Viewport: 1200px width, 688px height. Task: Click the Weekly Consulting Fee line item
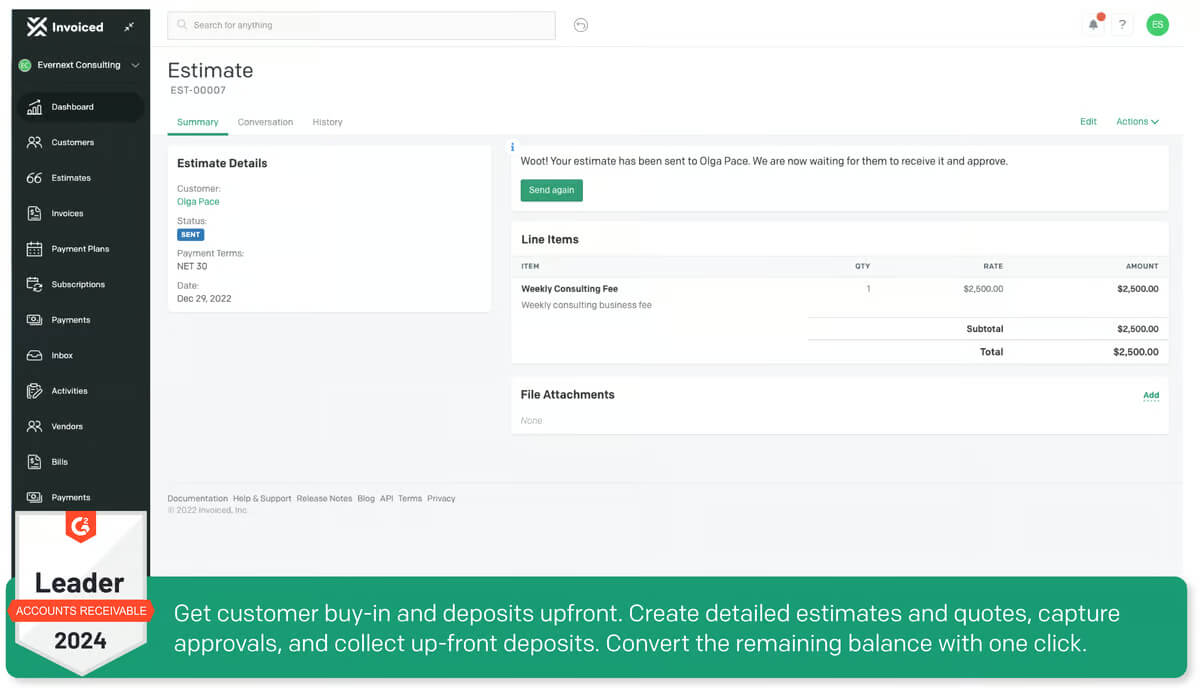pyautogui.click(x=570, y=289)
